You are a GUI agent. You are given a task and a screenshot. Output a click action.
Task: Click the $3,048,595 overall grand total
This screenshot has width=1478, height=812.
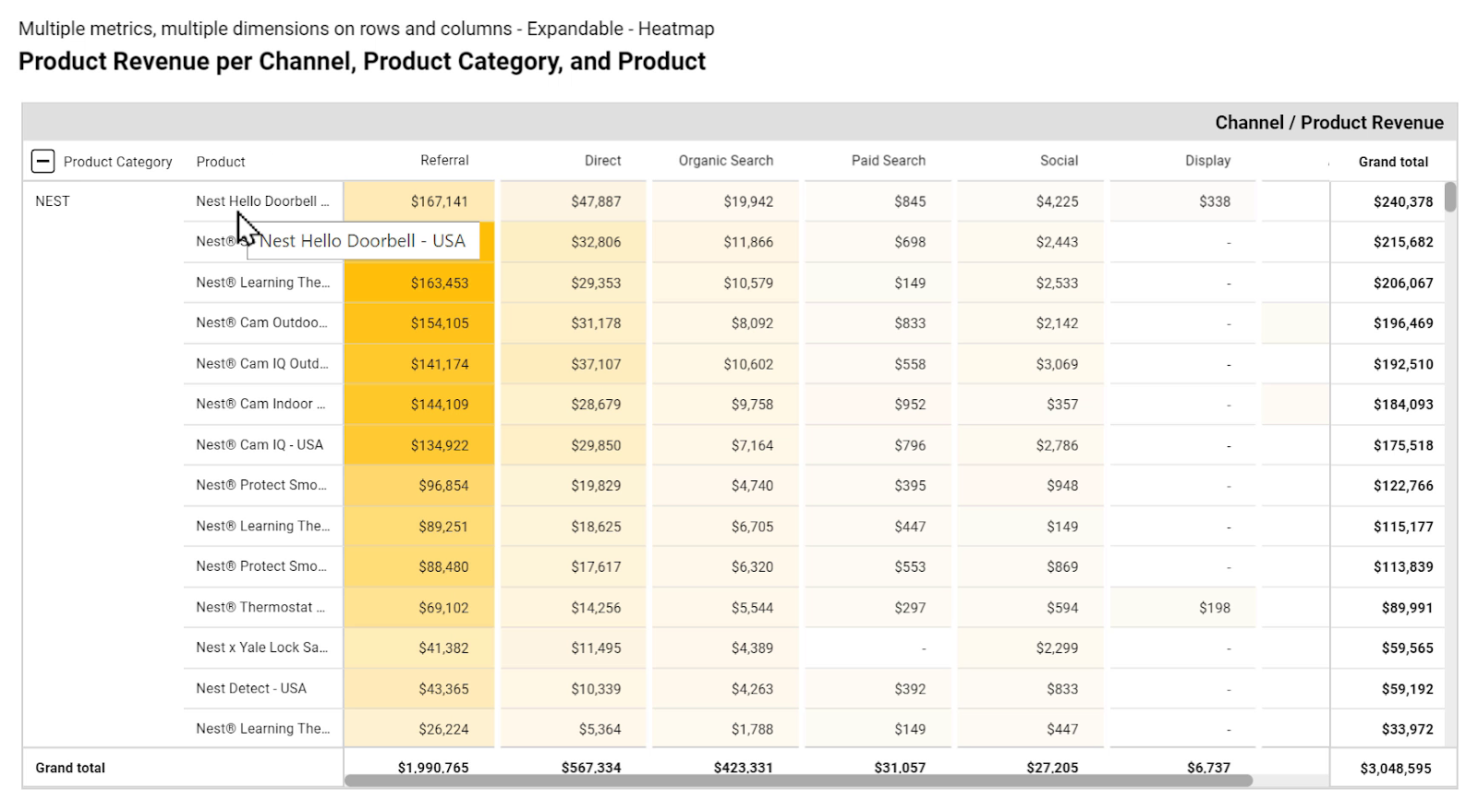tap(1395, 769)
